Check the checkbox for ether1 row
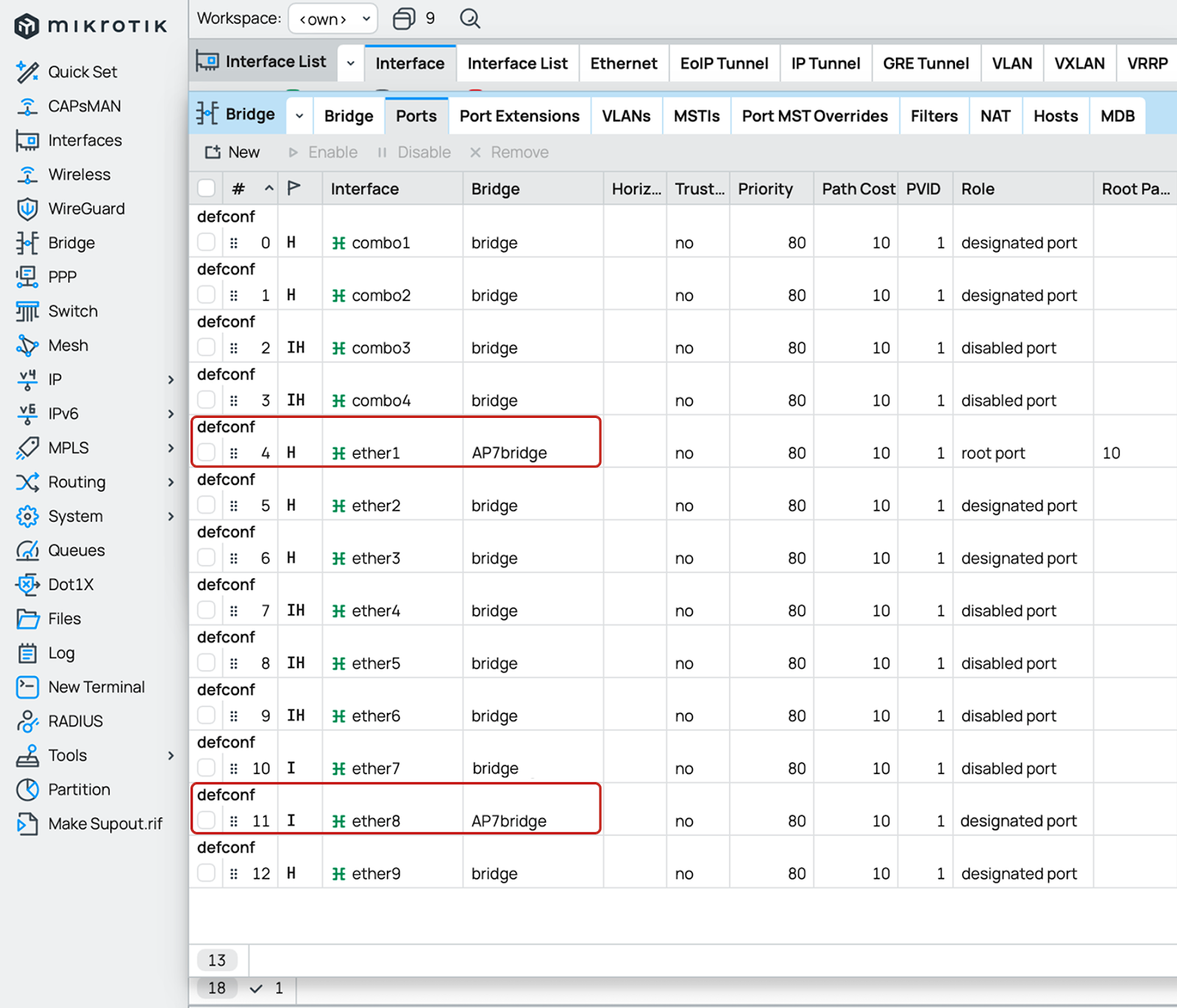1177x1008 pixels. [x=207, y=452]
